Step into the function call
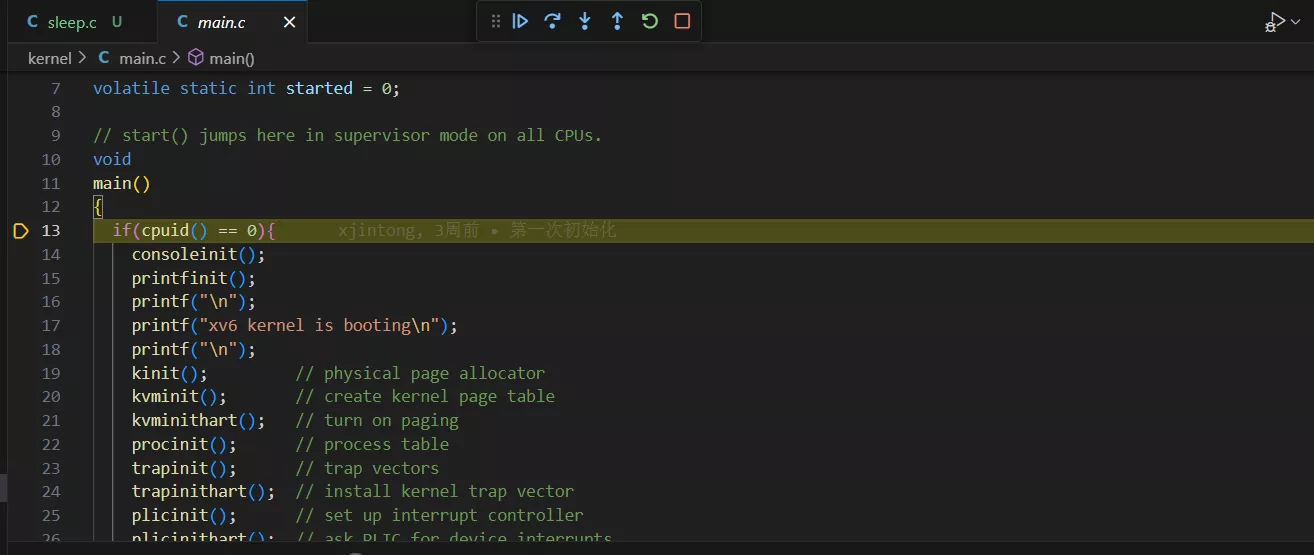Viewport: 1314px width, 555px height. pos(585,21)
